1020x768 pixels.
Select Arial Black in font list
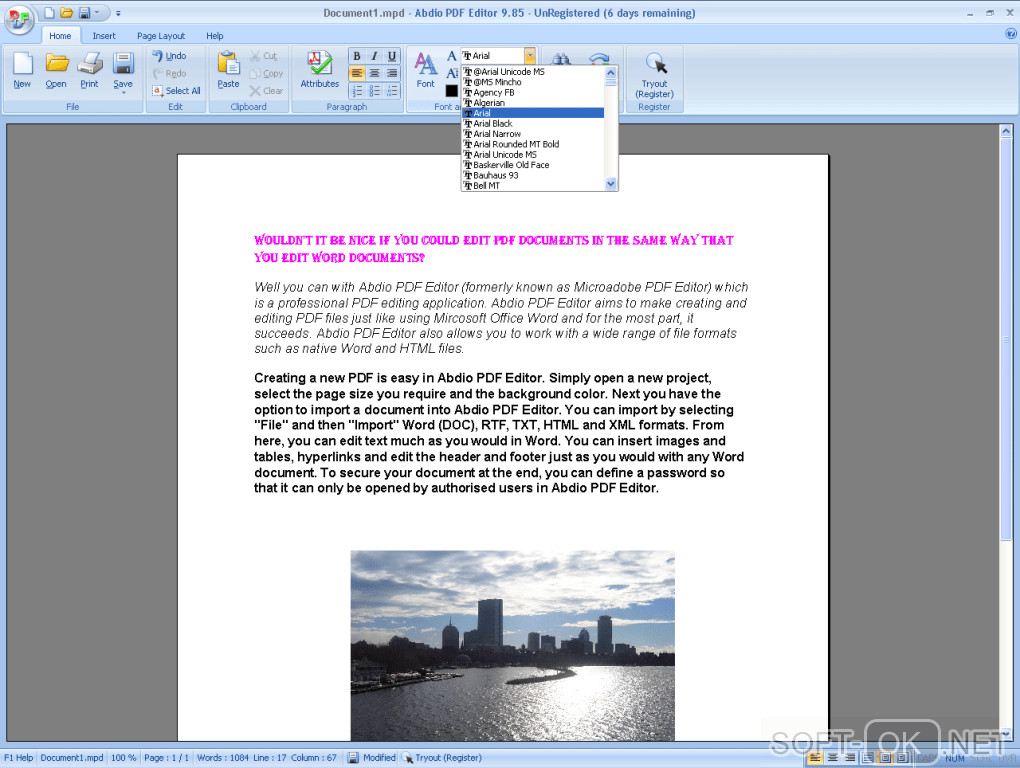point(533,124)
